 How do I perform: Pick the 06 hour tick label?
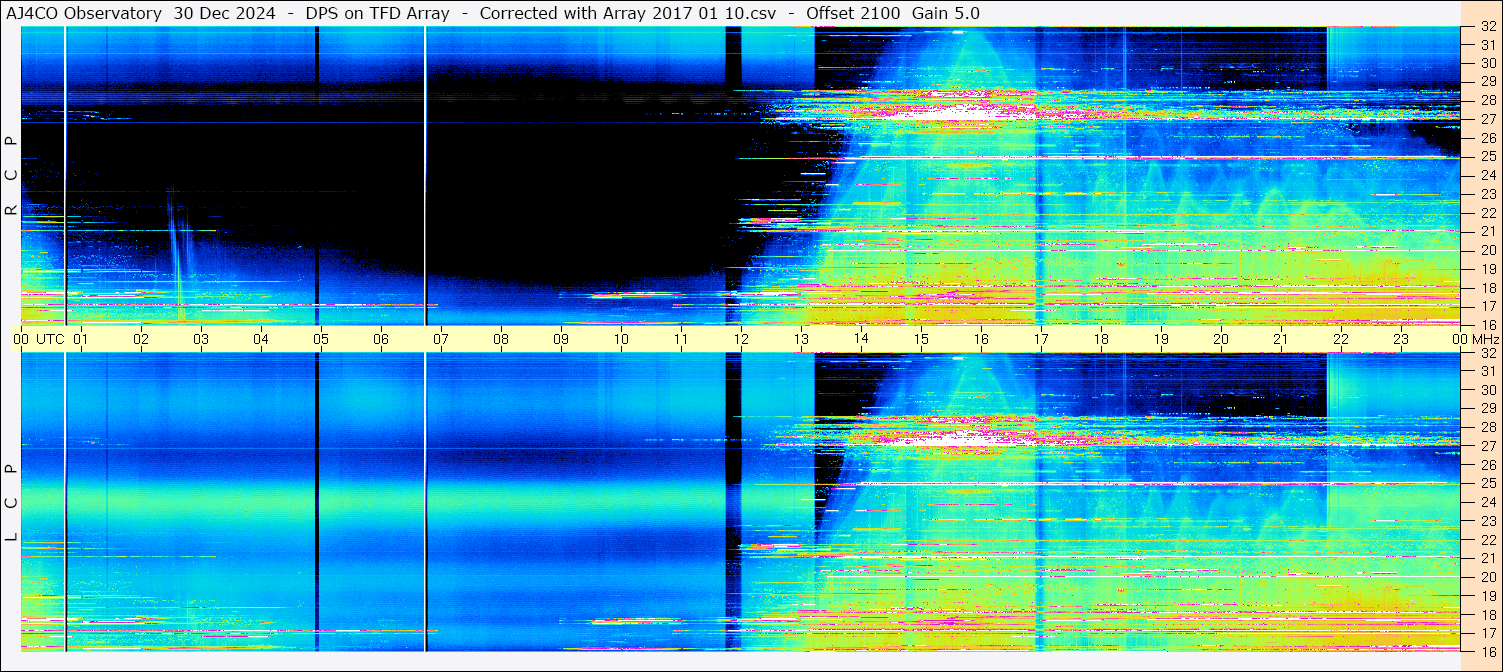(381, 339)
